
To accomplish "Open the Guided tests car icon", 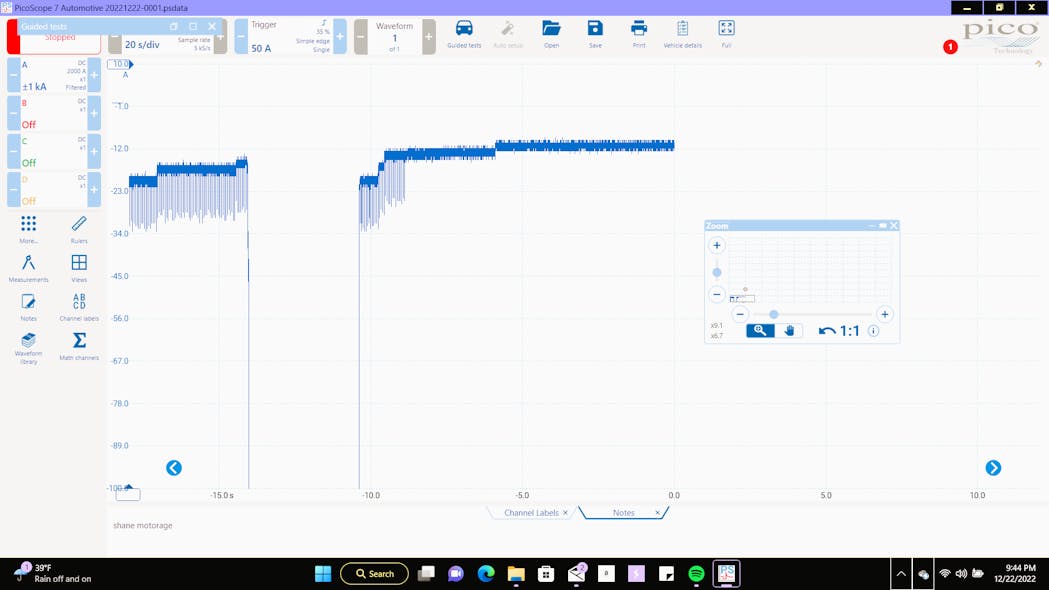I will tap(464, 33).
